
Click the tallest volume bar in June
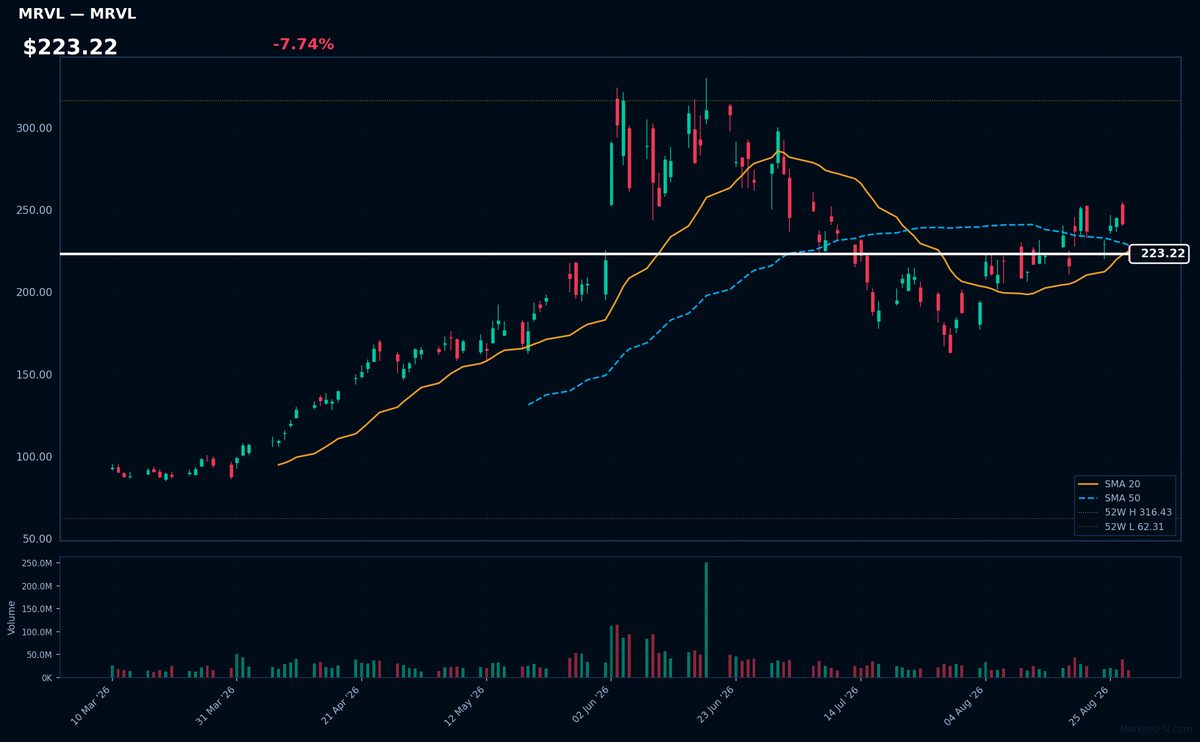(x=706, y=620)
